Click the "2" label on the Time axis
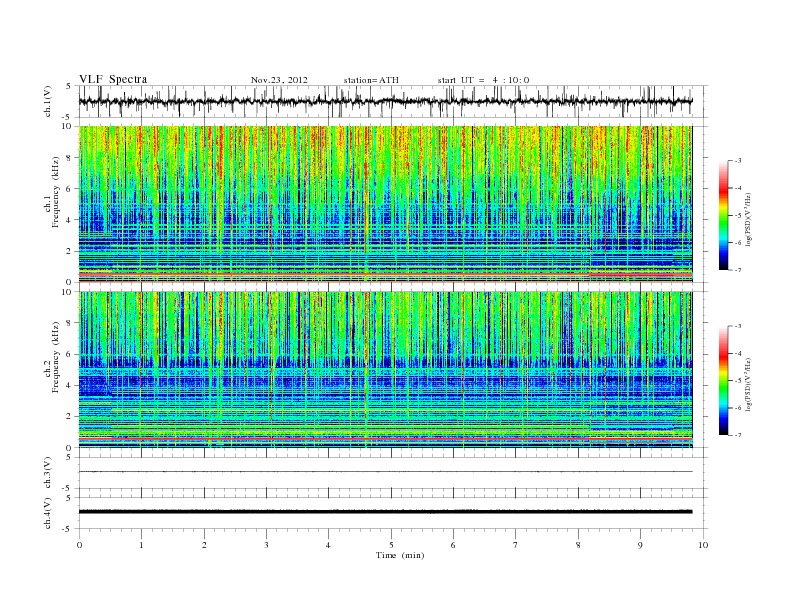Viewport: 792px width, 612px height. click(204, 545)
